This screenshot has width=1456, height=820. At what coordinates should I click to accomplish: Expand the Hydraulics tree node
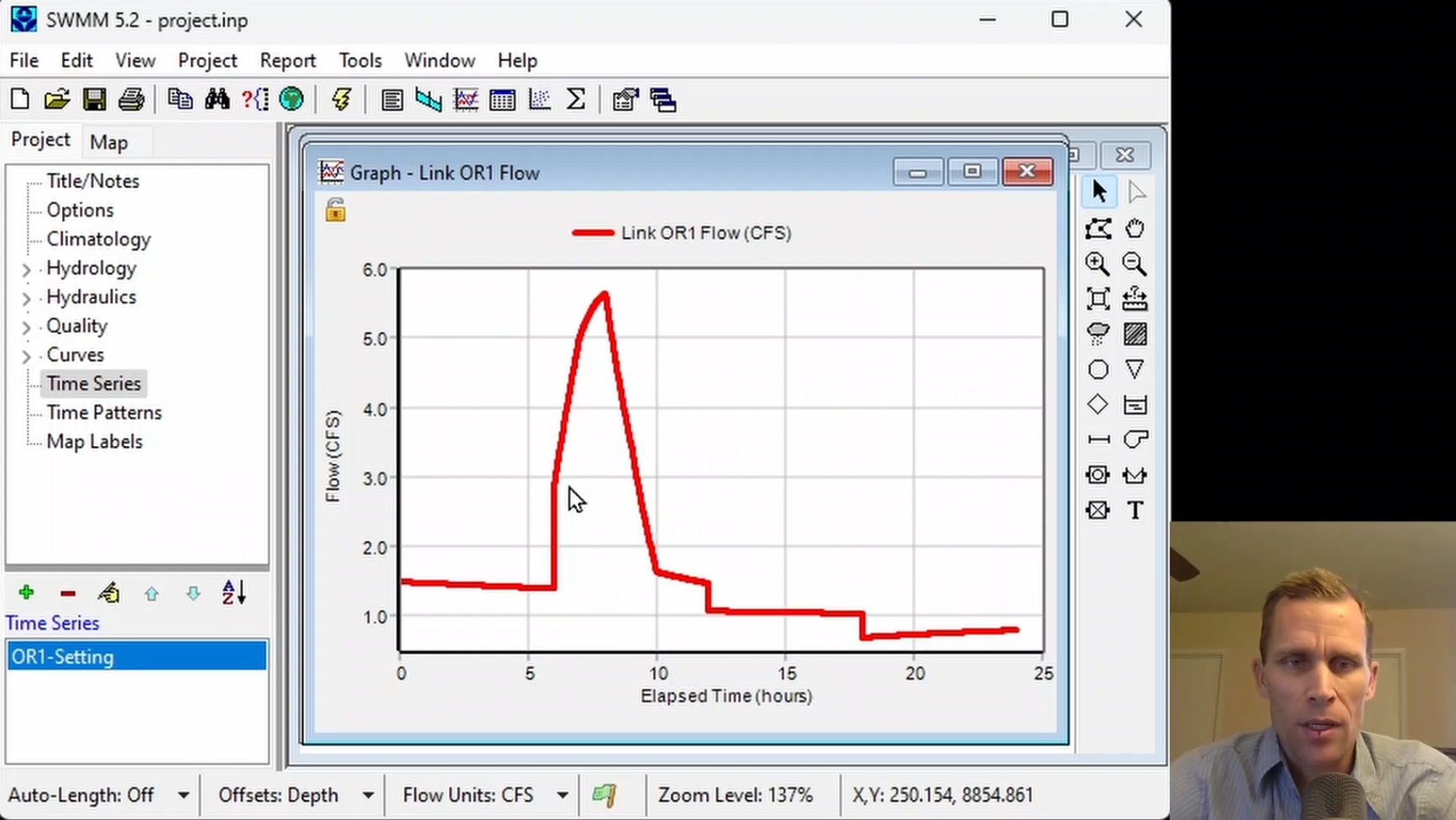pyautogui.click(x=26, y=298)
